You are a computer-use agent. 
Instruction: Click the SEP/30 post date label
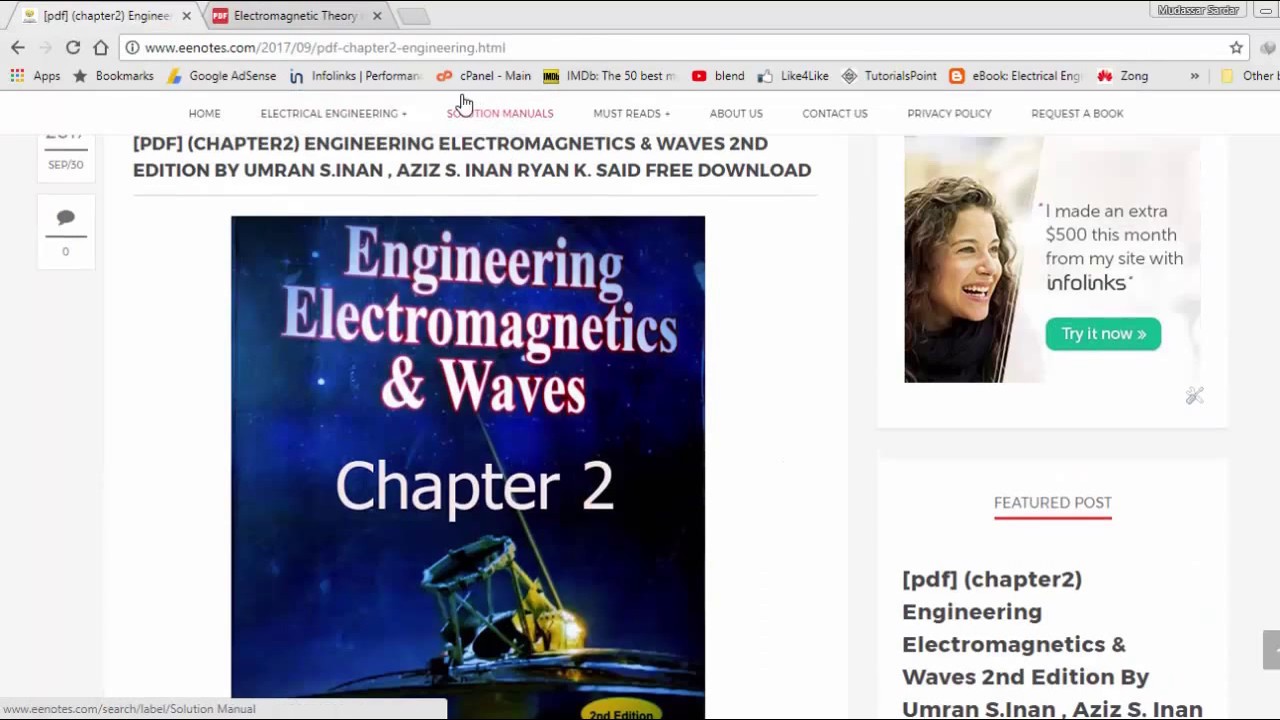pyautogui.click(x=66, y=165)
